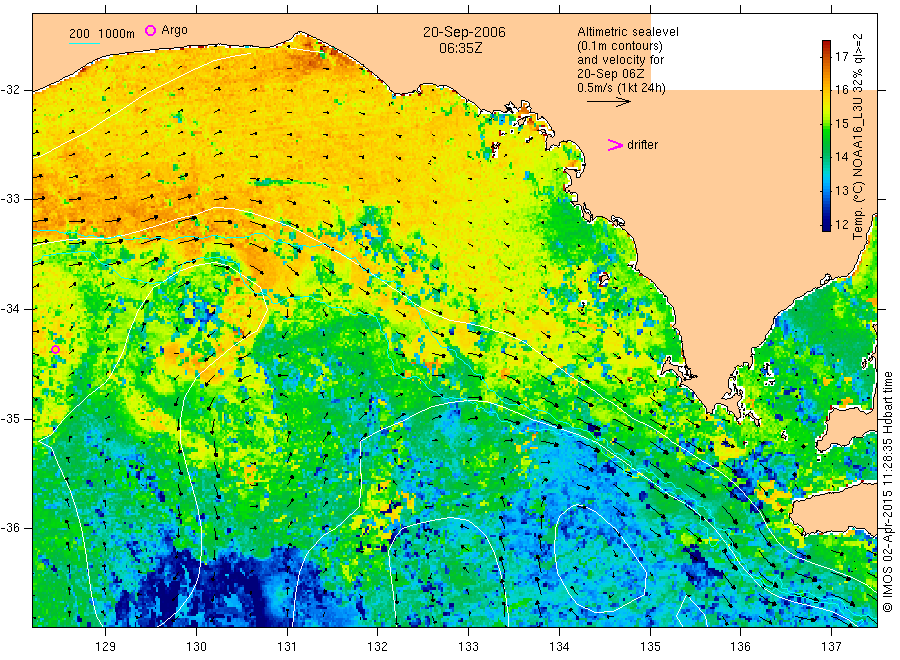The image size is (900, 660).
Task: Click the temperature color bar
Action: pos(826,135)
